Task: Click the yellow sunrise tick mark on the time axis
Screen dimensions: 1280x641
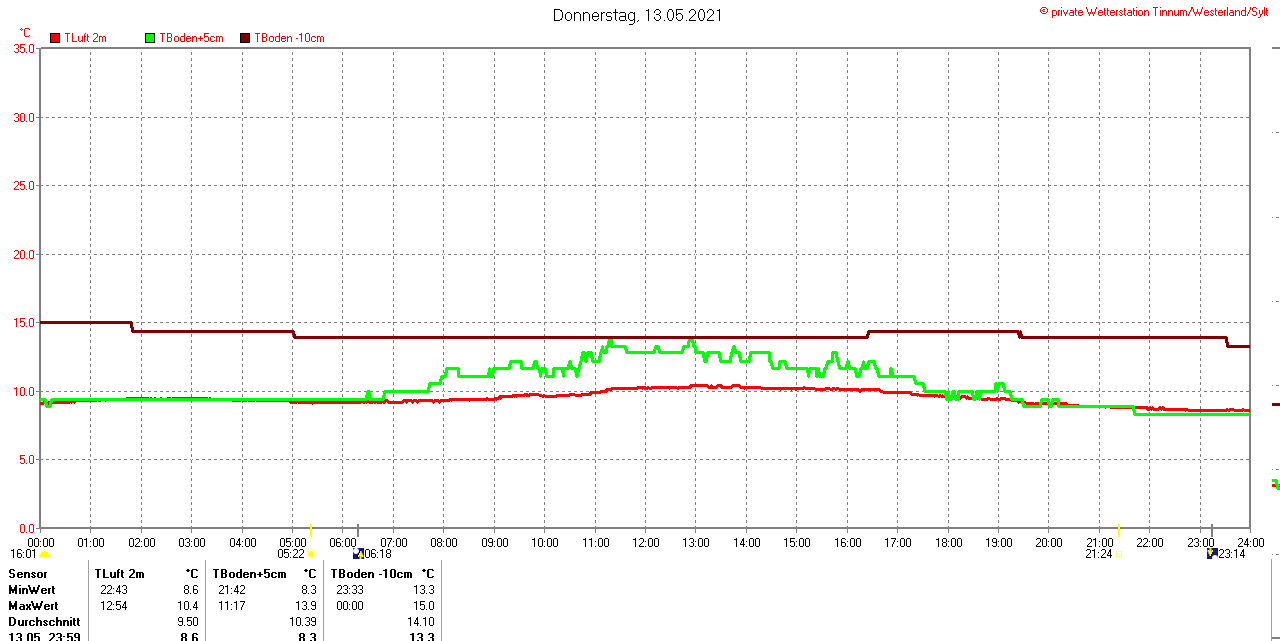Action: [310, 530]
